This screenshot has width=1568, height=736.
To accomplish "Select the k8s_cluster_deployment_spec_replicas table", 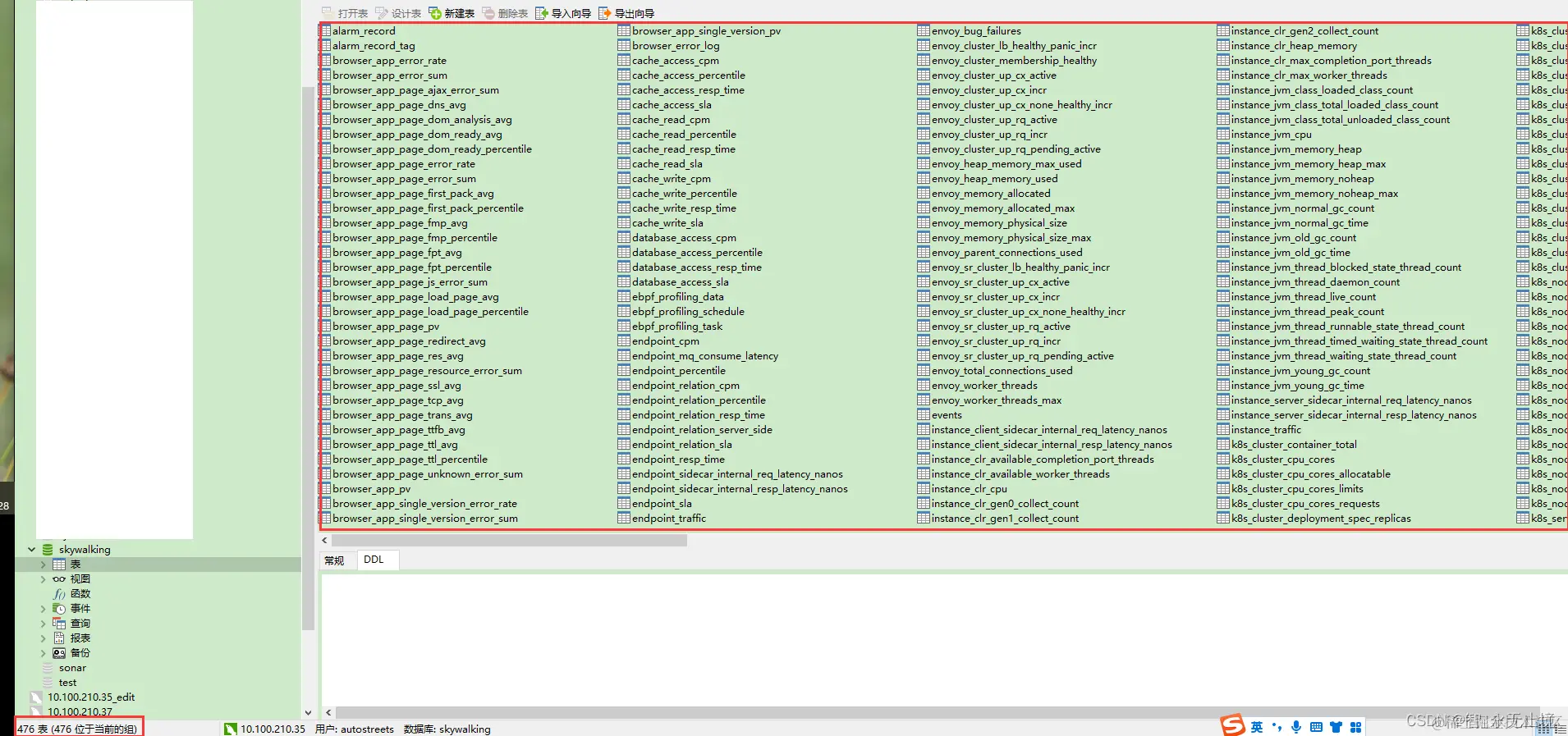I will 1321,519.
